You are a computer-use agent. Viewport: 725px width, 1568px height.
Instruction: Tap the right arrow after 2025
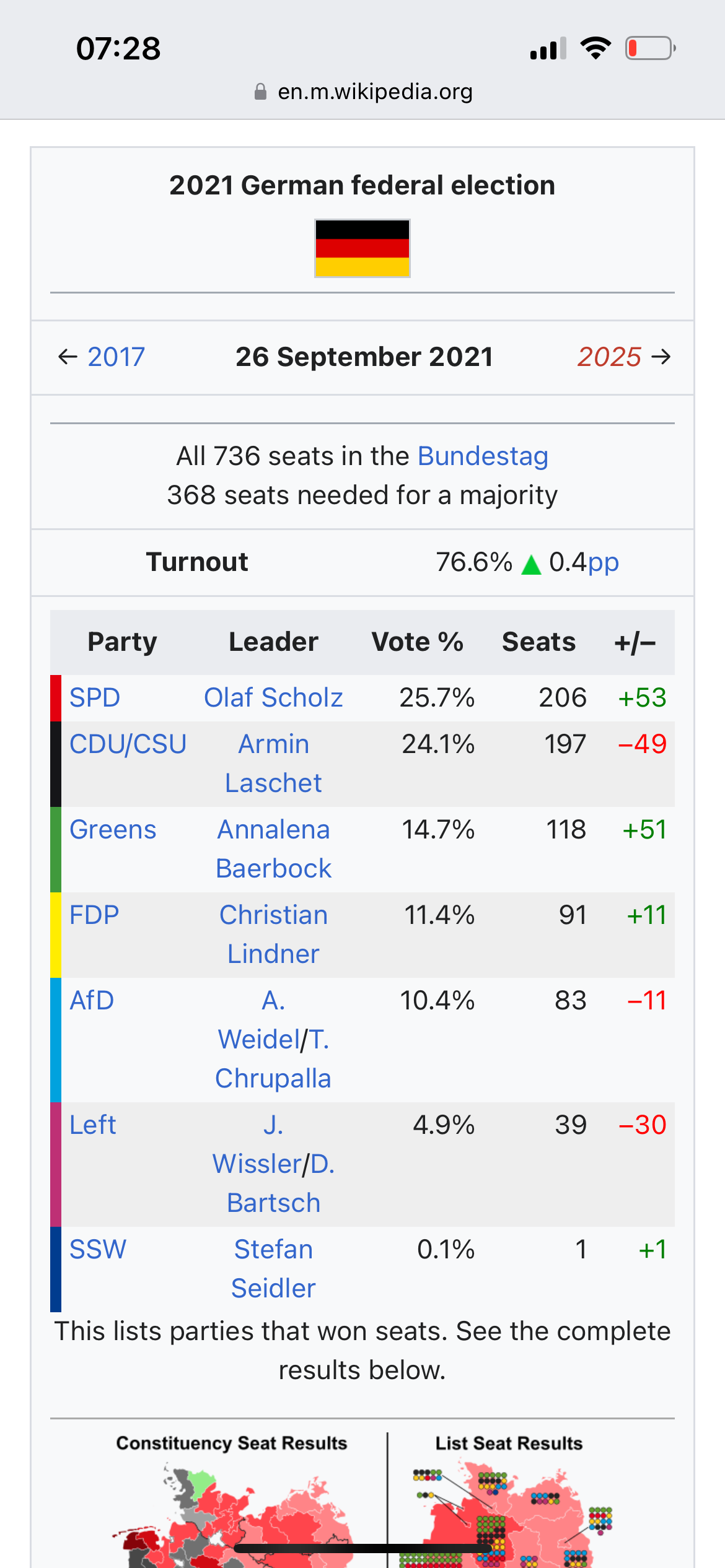click(661, 357)
